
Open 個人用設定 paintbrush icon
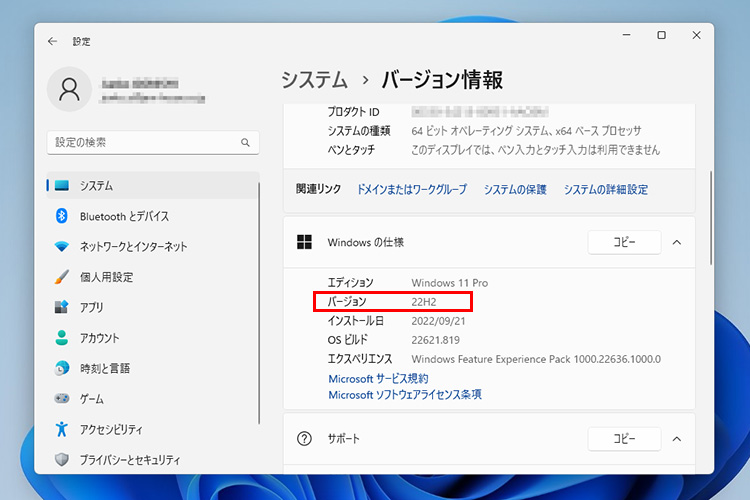pos(62,277)
